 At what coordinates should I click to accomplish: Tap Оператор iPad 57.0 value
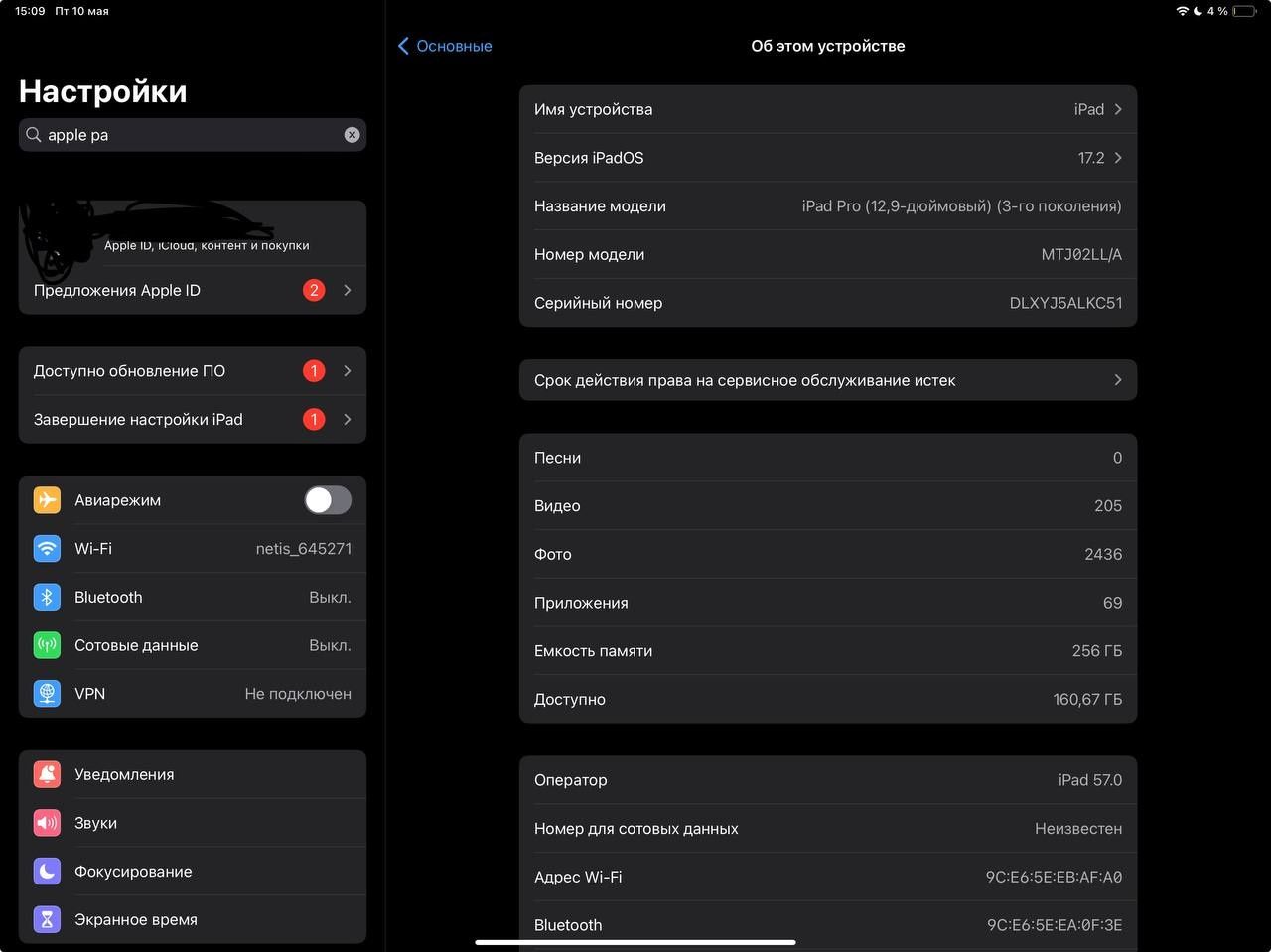[x=1090, y=780]
